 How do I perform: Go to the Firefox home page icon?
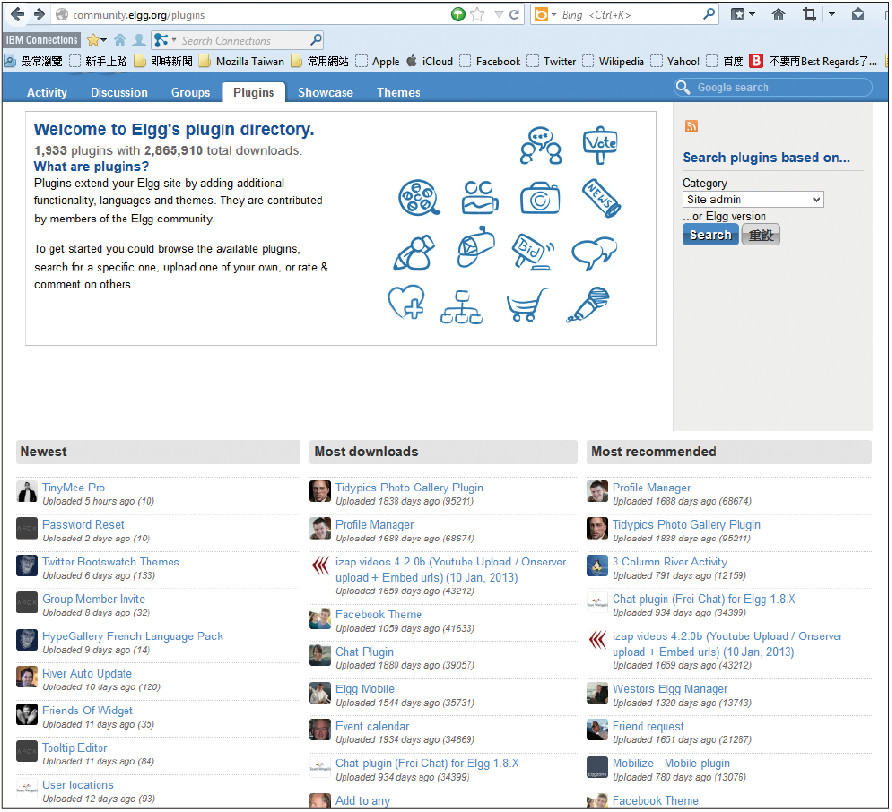tap(778, 15)
